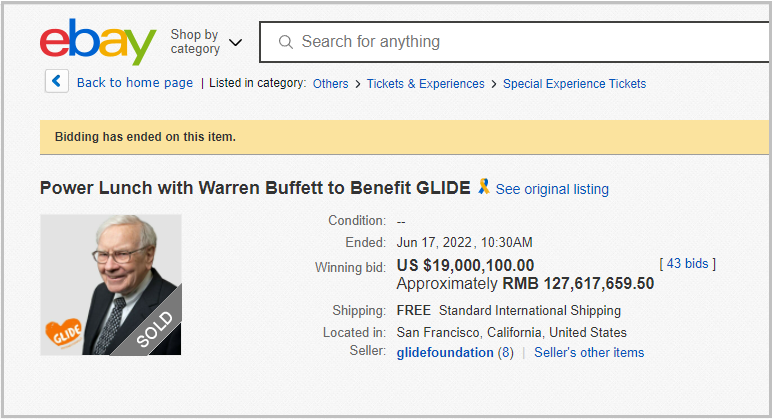Click the charity ribbon icon beside the title
This screenshot has width=772, height=419.
click(x=484, y=187)
